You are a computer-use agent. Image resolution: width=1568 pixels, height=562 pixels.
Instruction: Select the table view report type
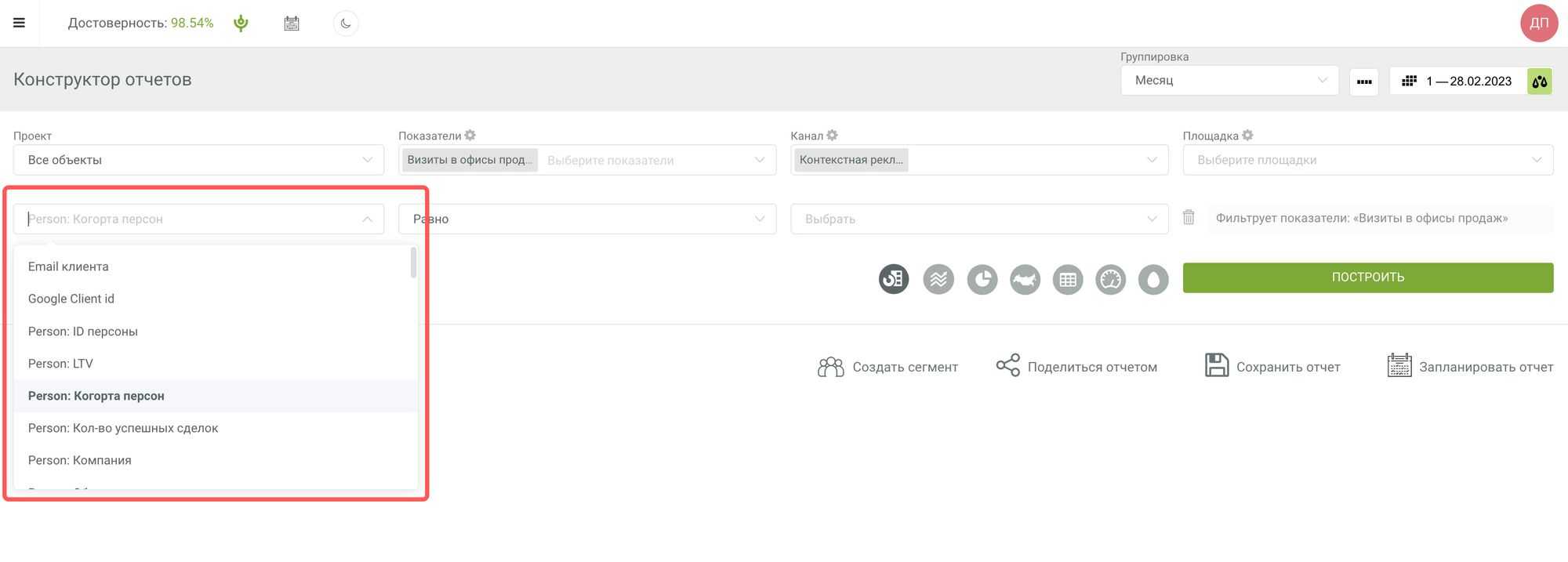1067,279
